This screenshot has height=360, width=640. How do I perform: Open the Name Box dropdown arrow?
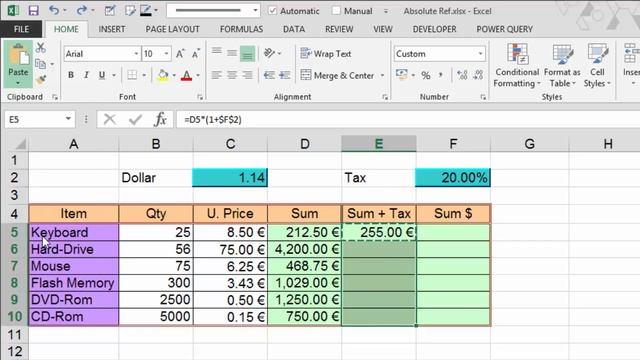pyautogui.click(x=68, y=119)
